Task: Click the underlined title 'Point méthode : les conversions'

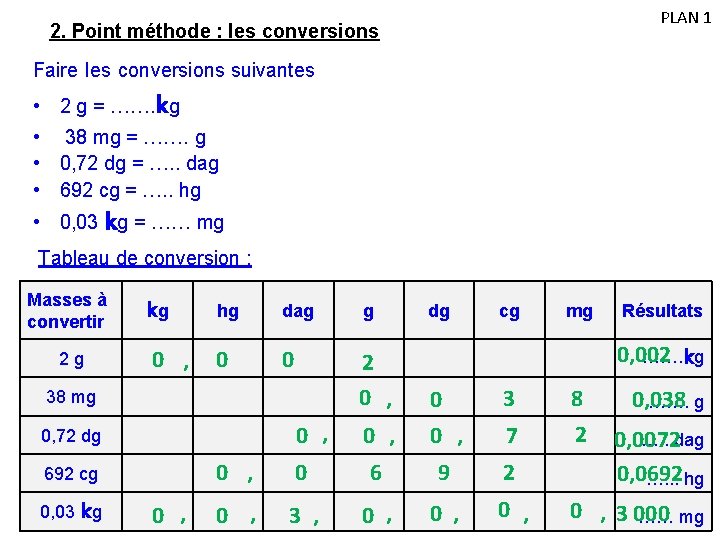Action: click(214, 31)
